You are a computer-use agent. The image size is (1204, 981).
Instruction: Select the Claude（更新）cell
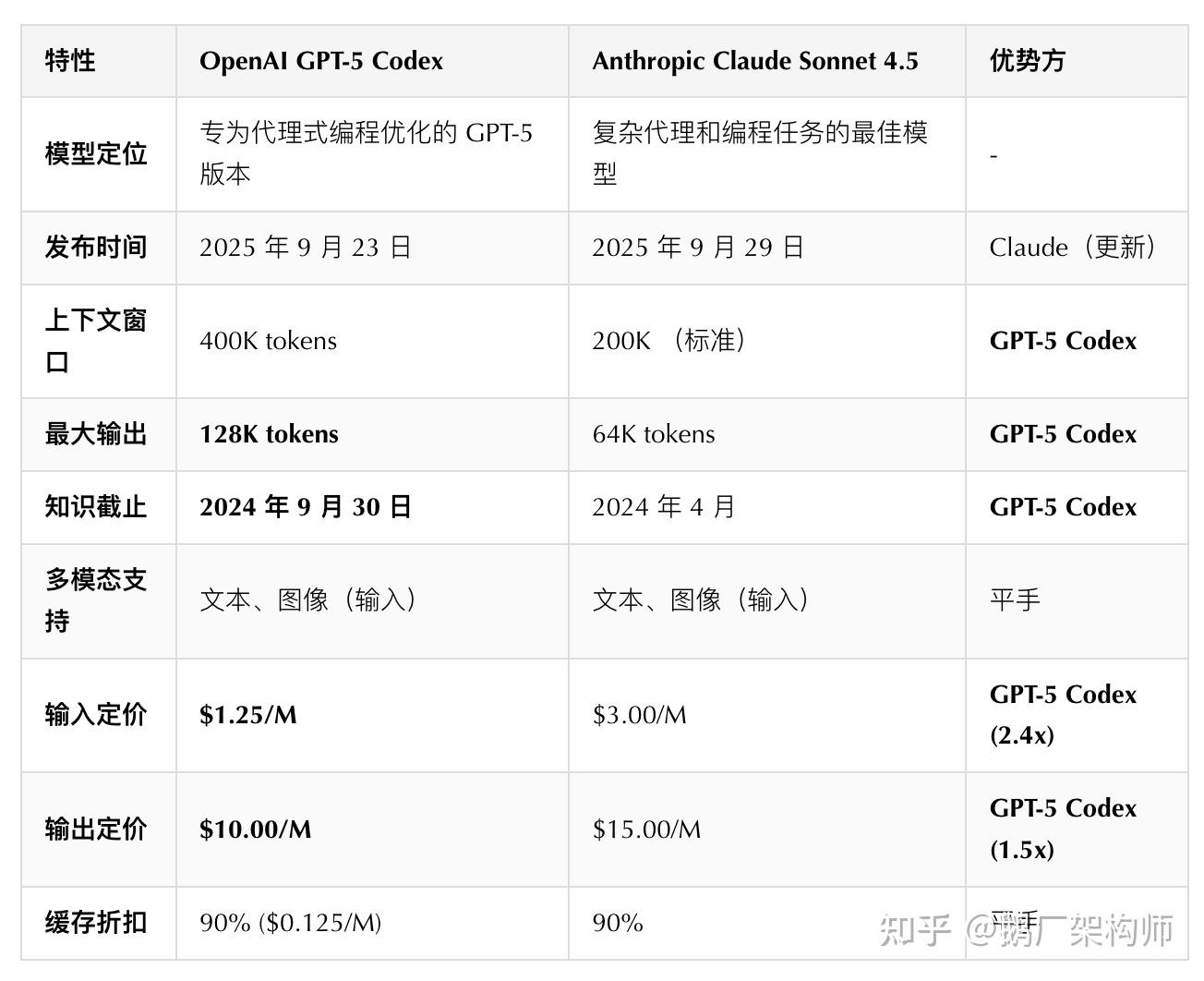pyautogui.click(x=1071, y=248)
